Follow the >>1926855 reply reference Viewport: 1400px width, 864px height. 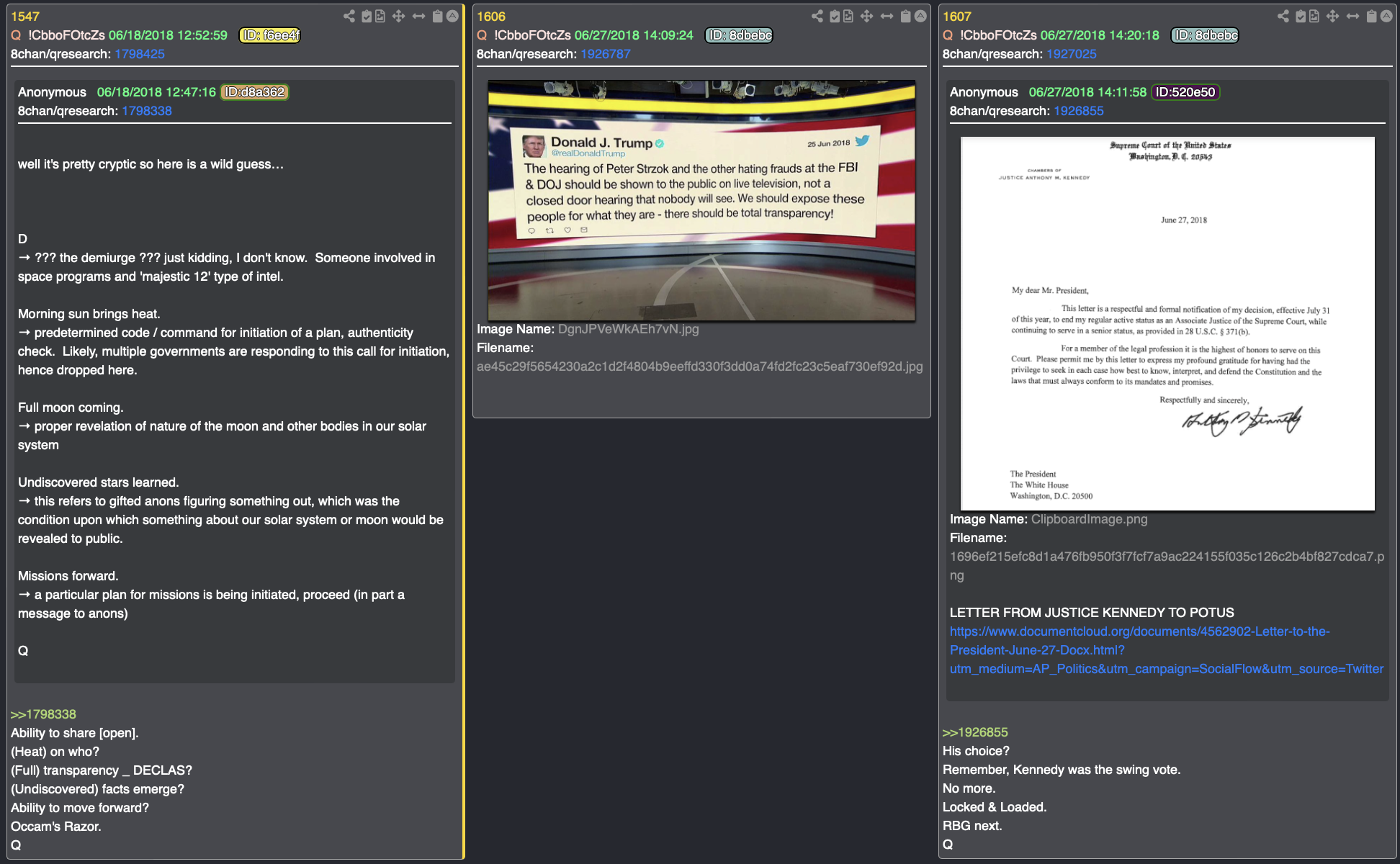(x=975, y=732)
